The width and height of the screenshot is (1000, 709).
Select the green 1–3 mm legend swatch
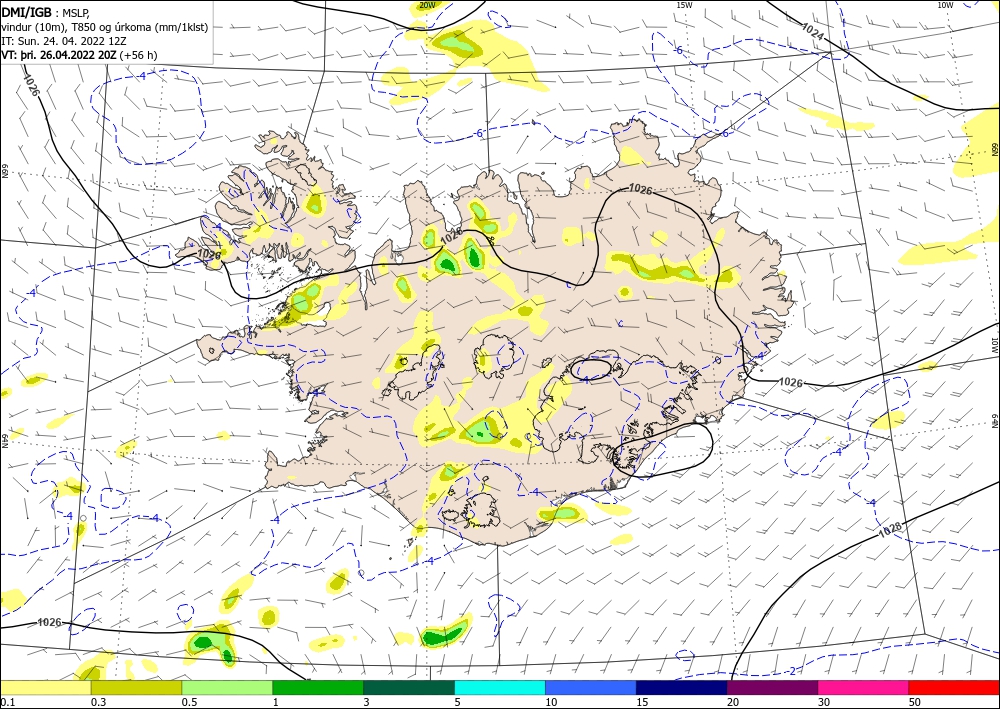(318, 687)
